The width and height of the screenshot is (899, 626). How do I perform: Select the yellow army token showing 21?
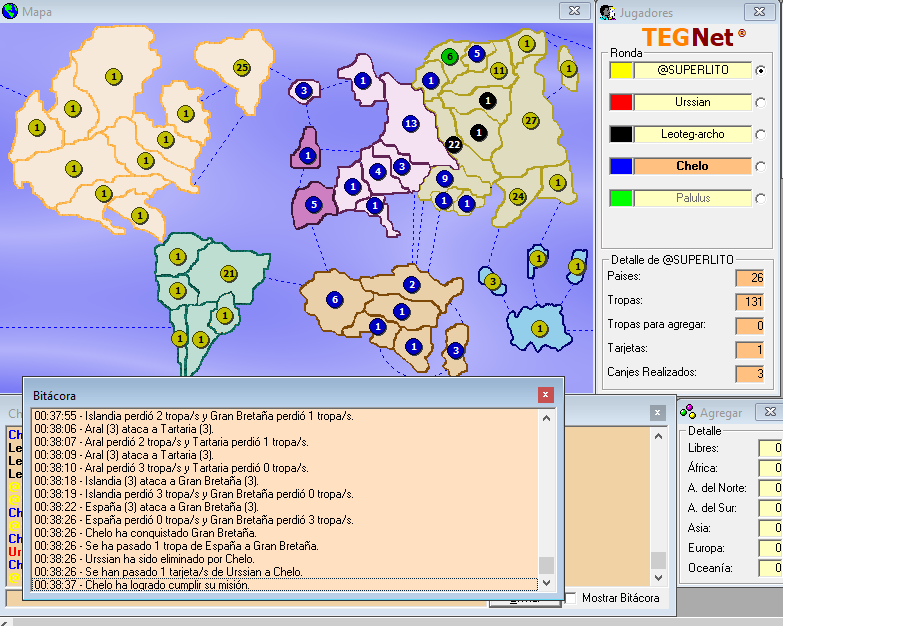[229, 274]
